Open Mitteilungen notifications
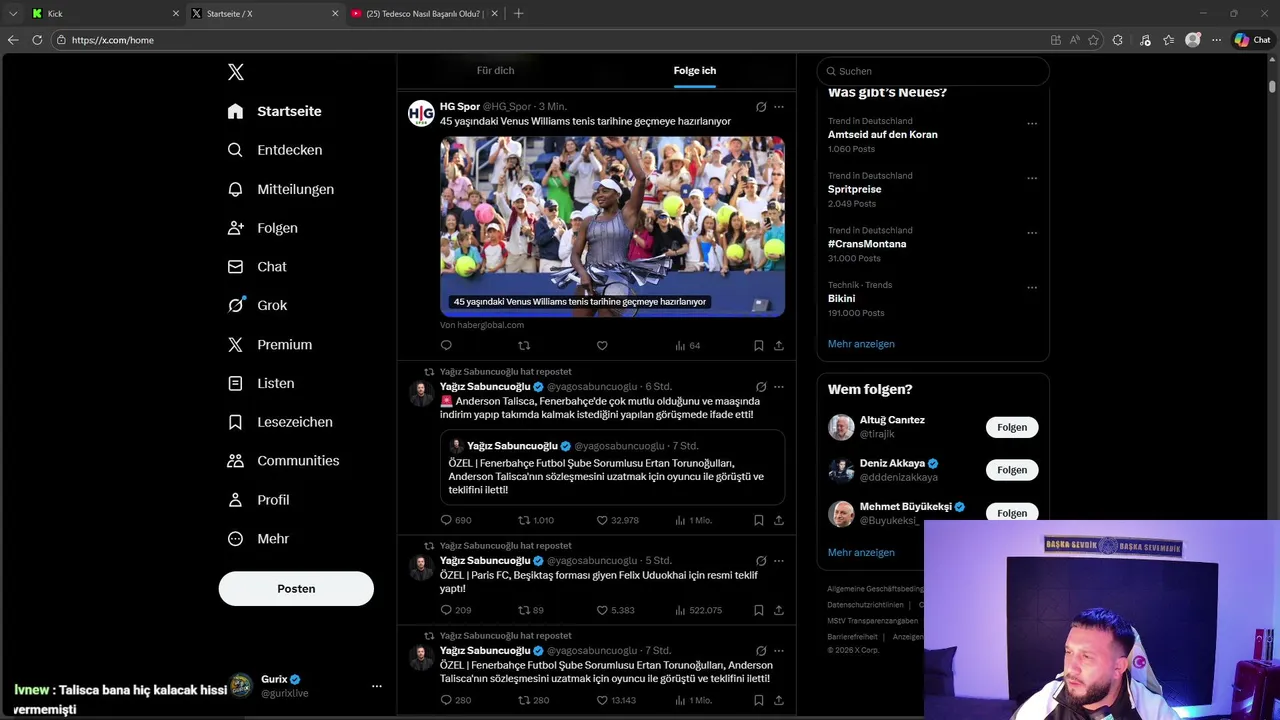1280x720 pixels. tap(281, 189)
